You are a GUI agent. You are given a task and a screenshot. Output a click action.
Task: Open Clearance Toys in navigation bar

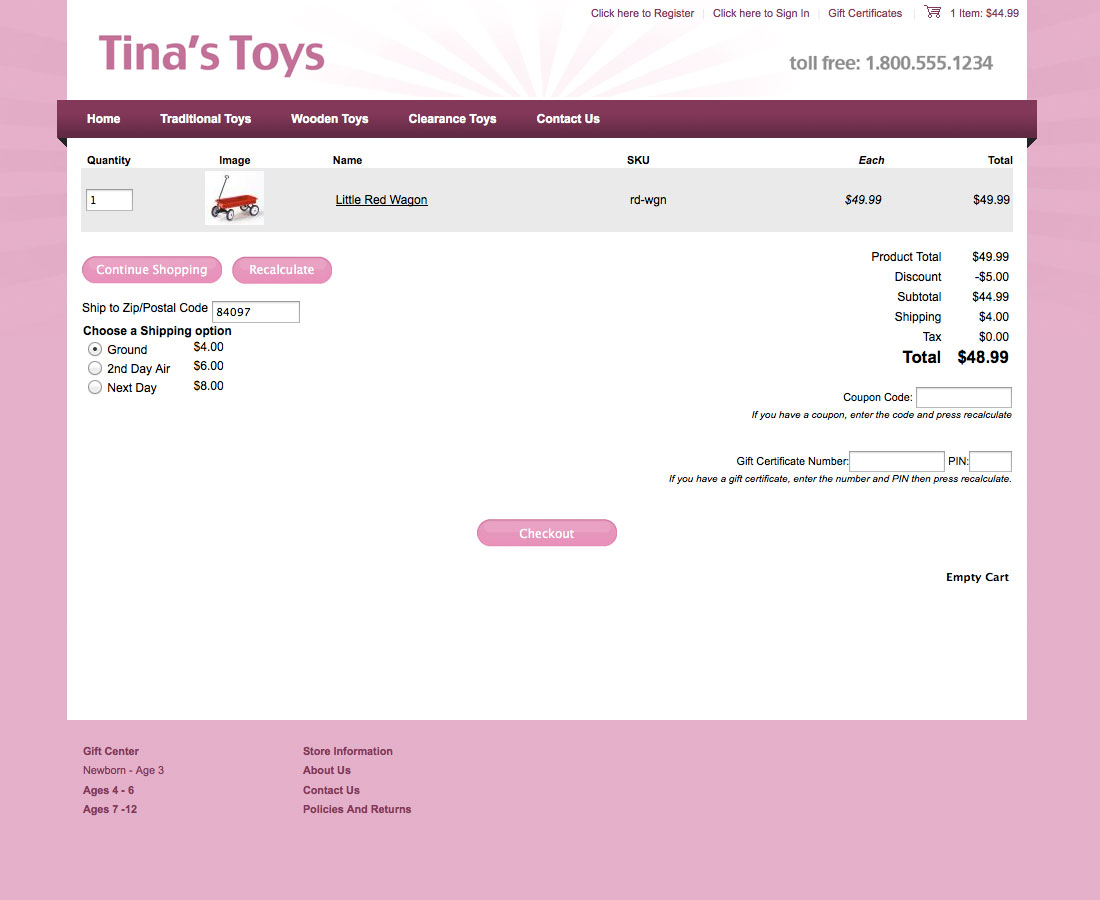(x=452, y=119)
